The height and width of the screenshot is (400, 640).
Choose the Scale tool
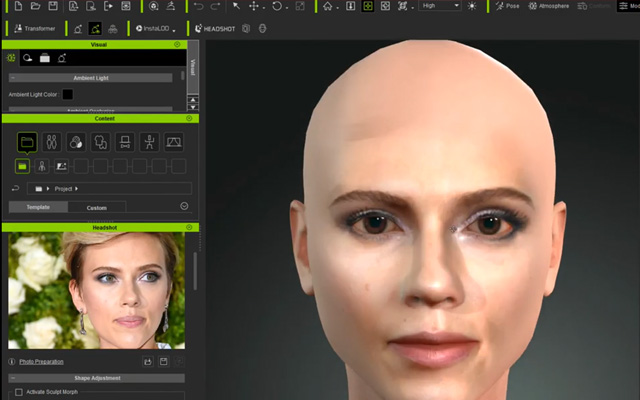pos(300,6)
